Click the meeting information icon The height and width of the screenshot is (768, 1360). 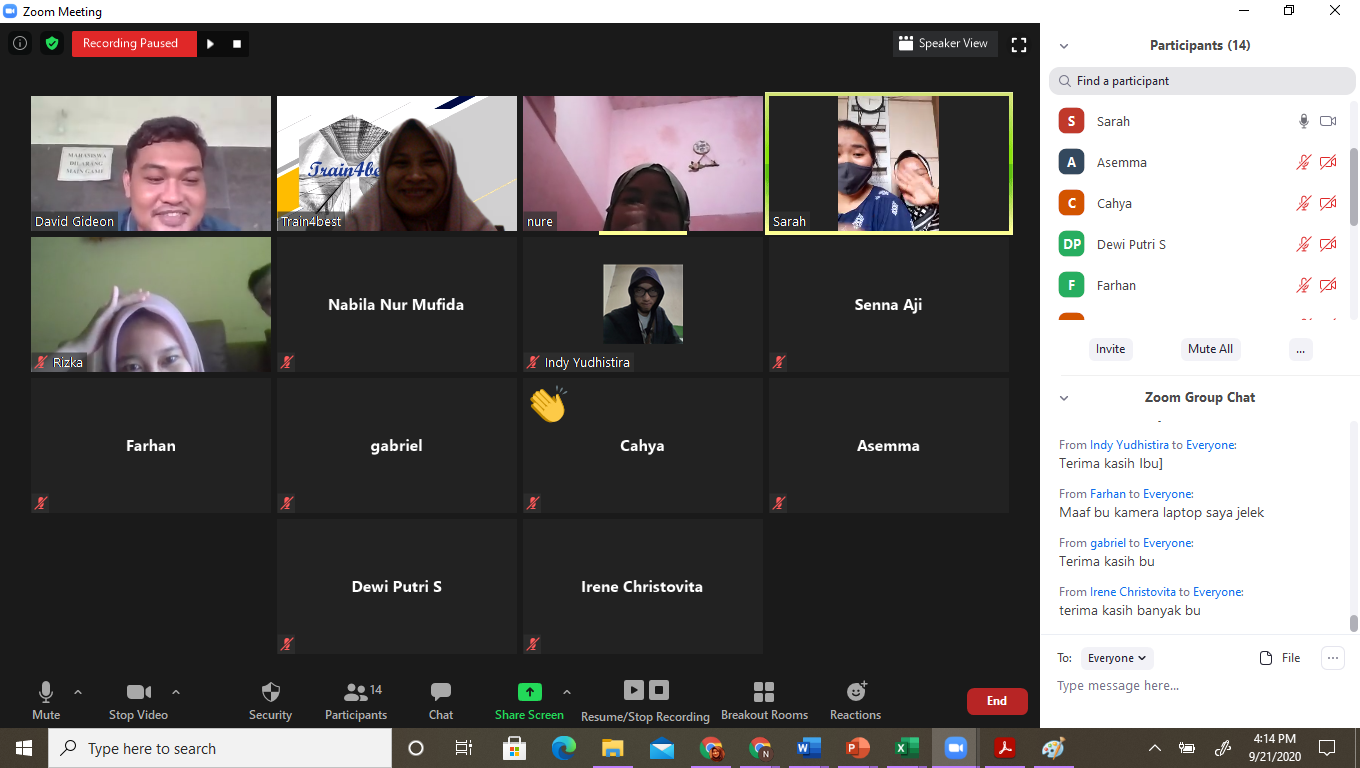point(20,44)
